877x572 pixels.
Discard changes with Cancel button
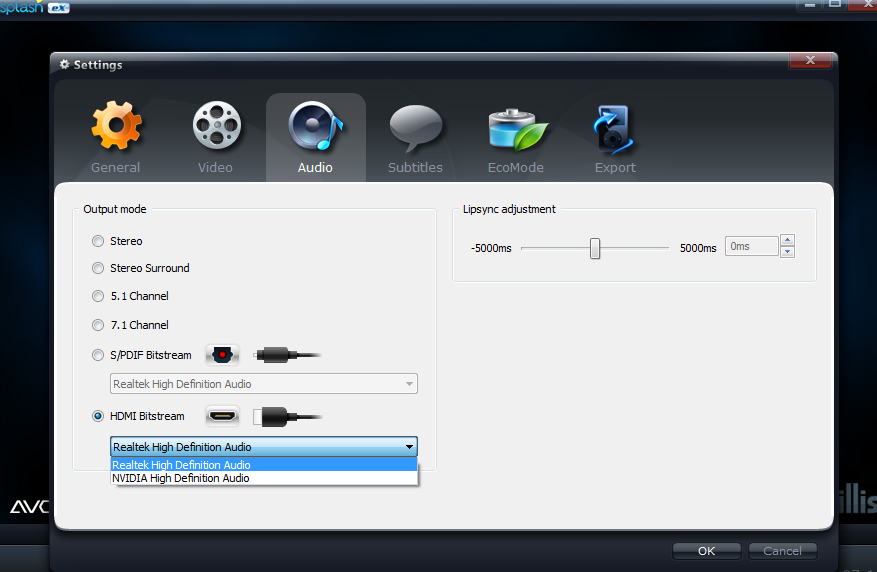coord(782,551)
